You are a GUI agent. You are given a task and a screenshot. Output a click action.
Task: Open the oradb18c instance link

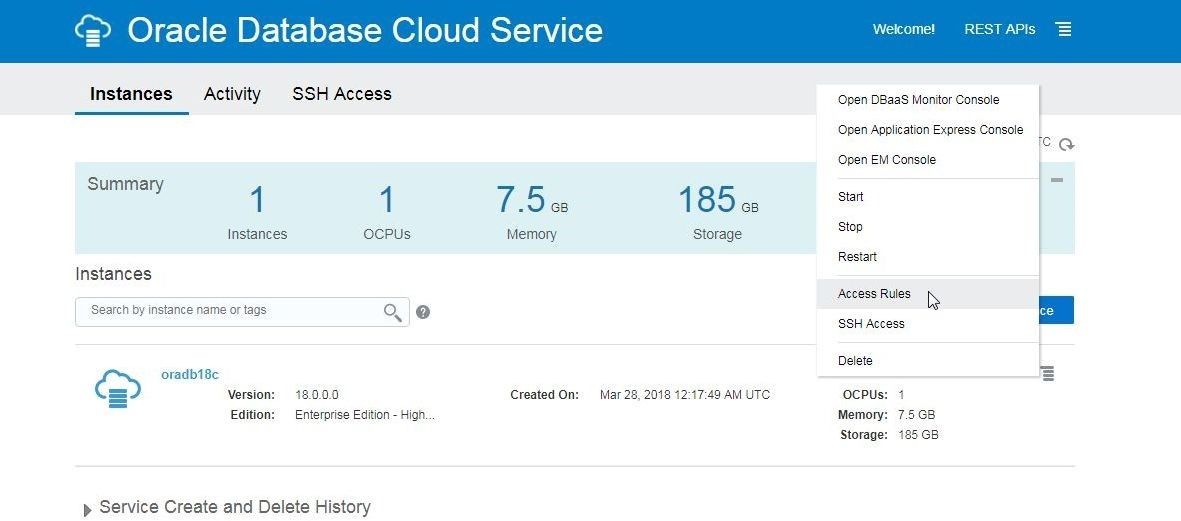click(x=190, y=374)
